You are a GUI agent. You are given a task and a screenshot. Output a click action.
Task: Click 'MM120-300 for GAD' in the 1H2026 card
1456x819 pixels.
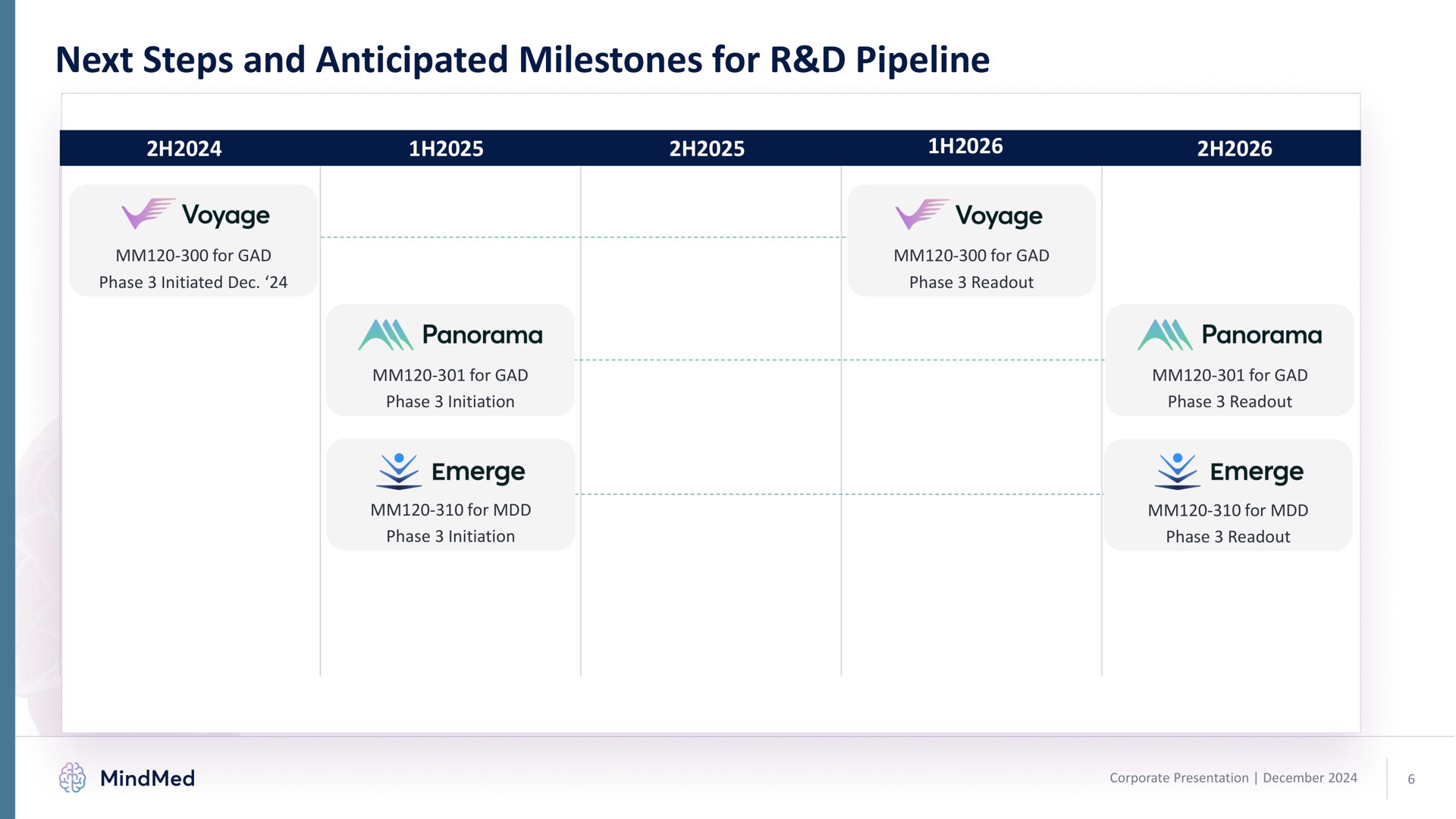pos(971,256)
